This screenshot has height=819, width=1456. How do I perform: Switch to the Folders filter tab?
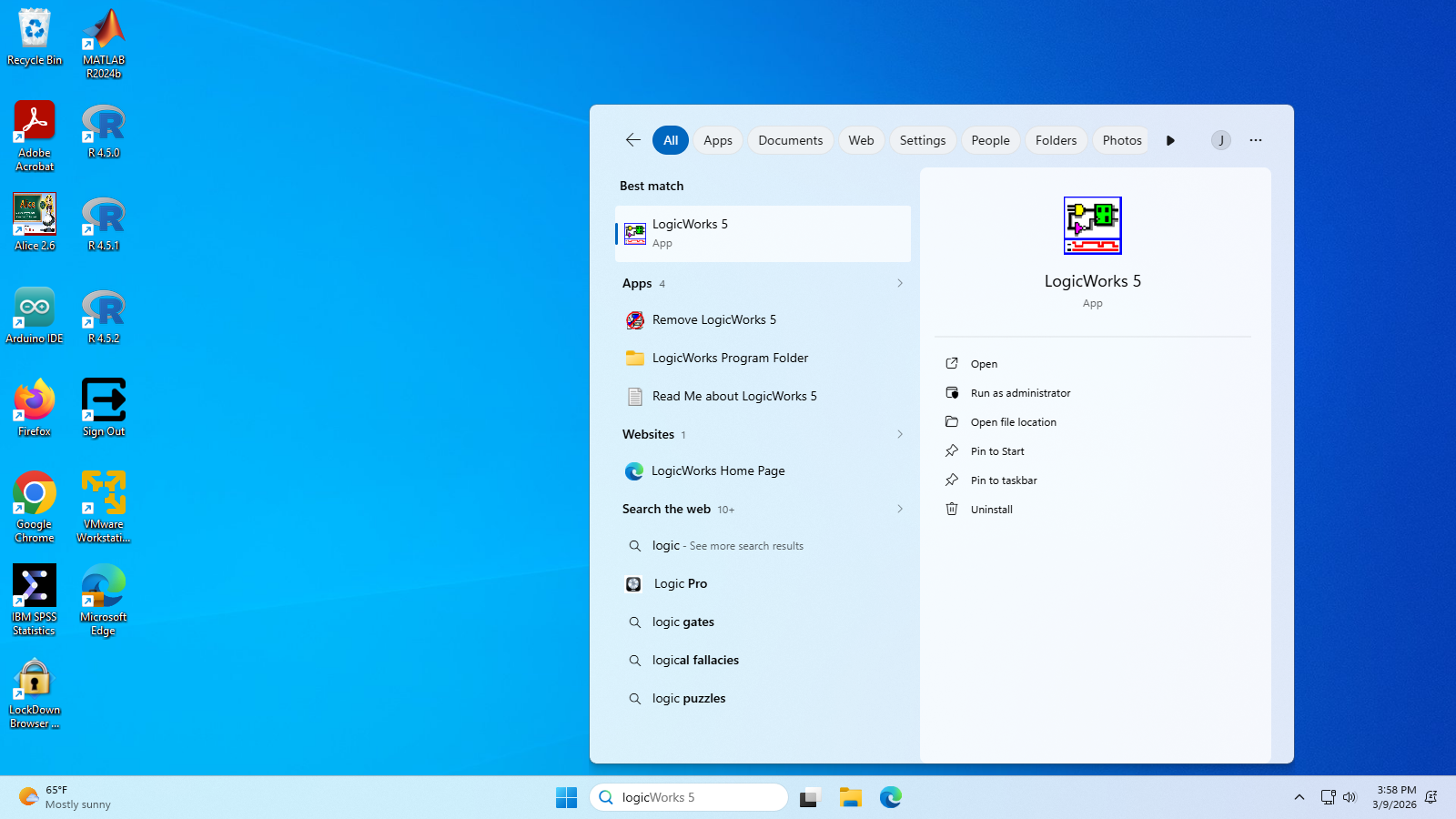point(1056,140)
